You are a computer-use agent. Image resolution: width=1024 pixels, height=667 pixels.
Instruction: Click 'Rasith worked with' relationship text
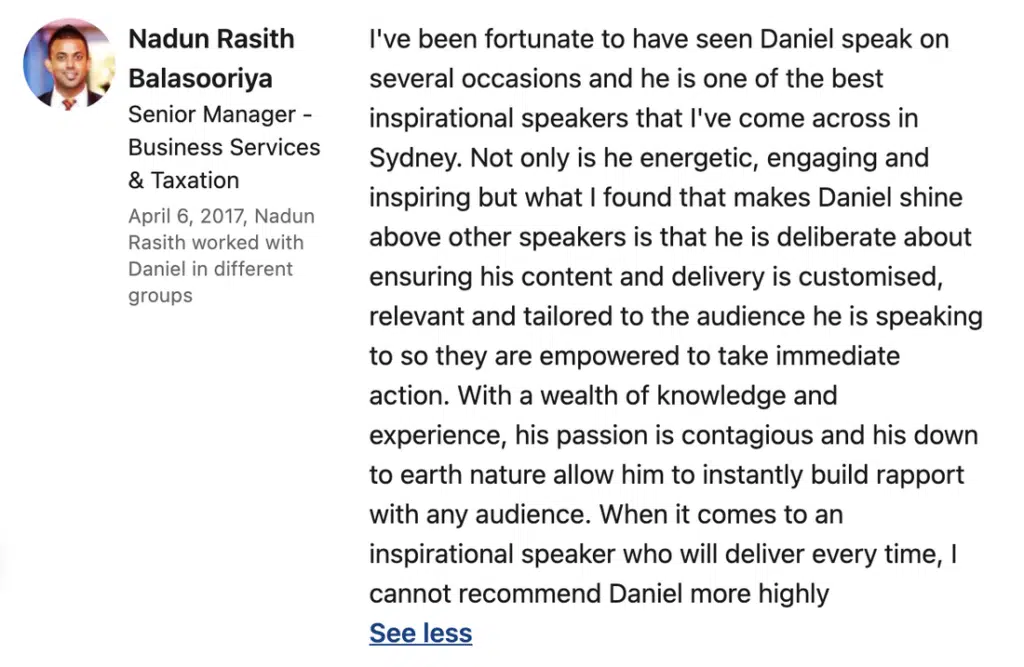pos(216,242)
